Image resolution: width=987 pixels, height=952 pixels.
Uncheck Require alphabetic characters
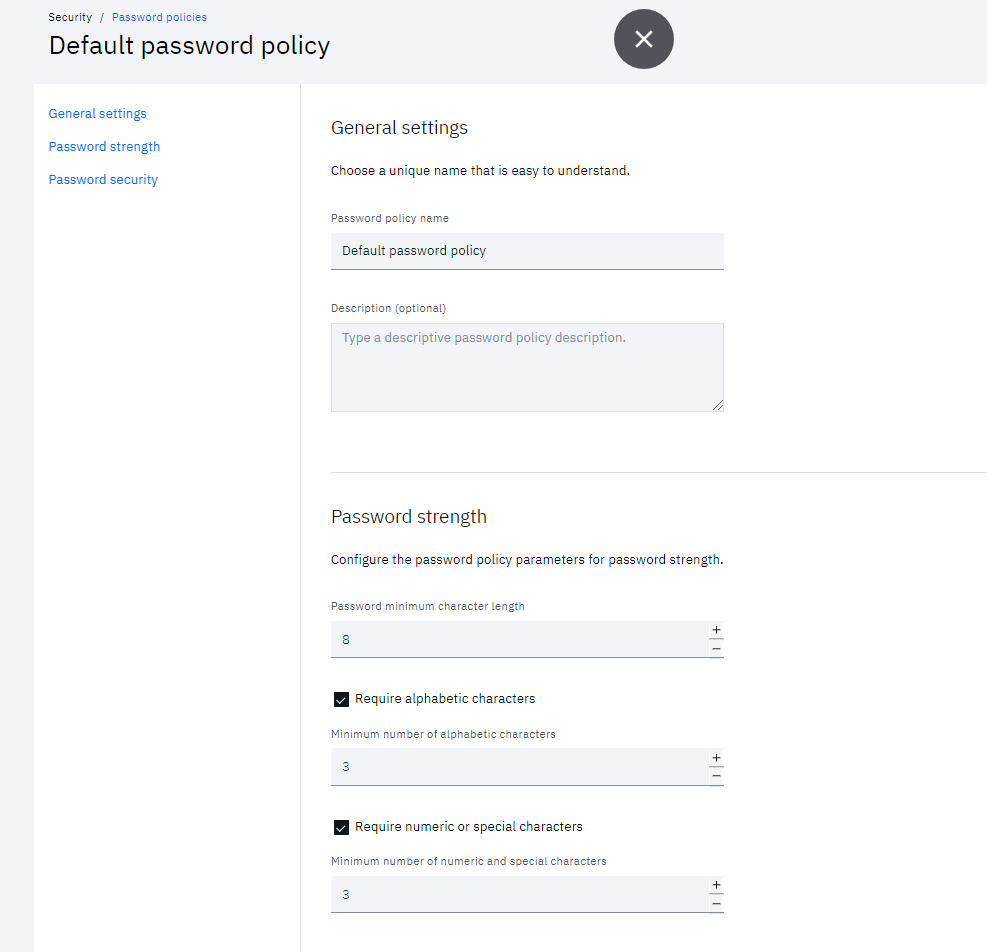point(341,700)
